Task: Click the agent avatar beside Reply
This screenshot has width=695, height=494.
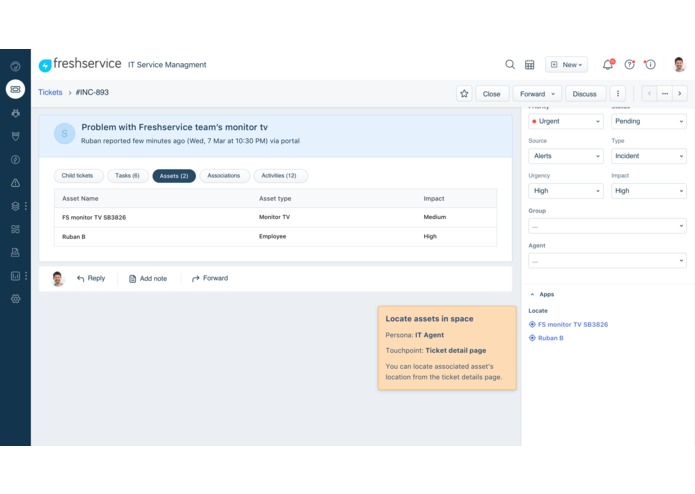Action: [x=57, y=279]
